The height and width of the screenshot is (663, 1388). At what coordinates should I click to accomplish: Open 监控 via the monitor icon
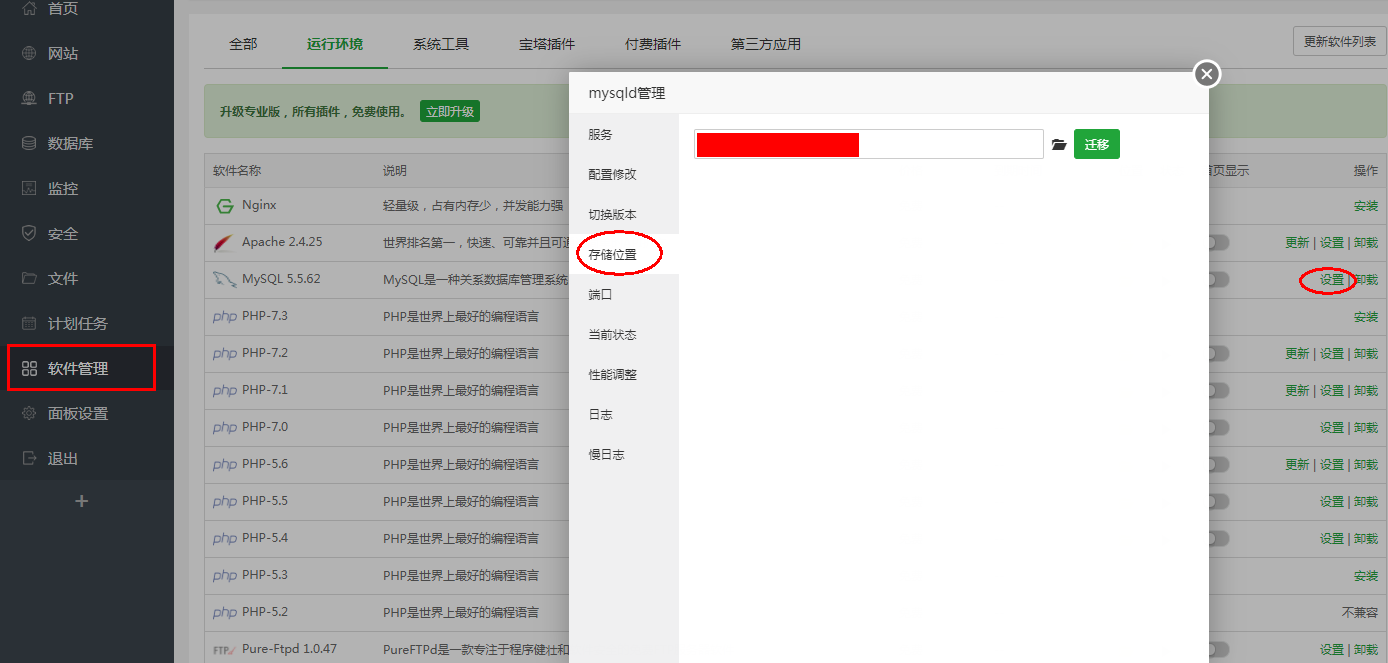coord(29,188)
